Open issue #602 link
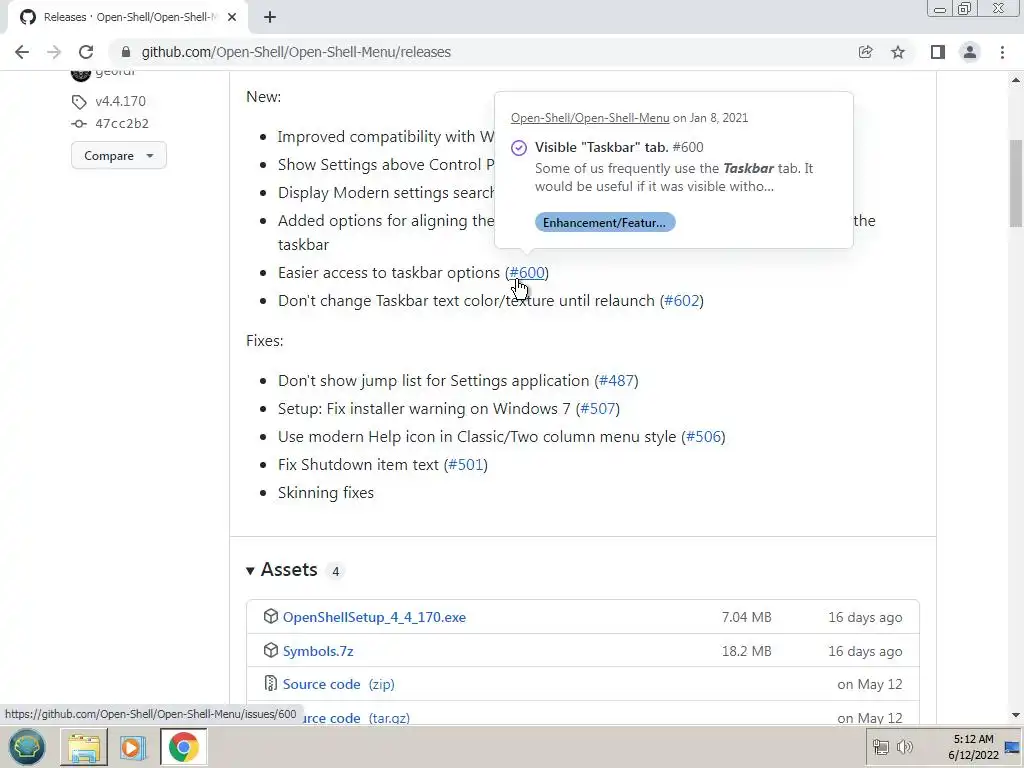Viewport: 1024px width, 768px height. (682, 300)
